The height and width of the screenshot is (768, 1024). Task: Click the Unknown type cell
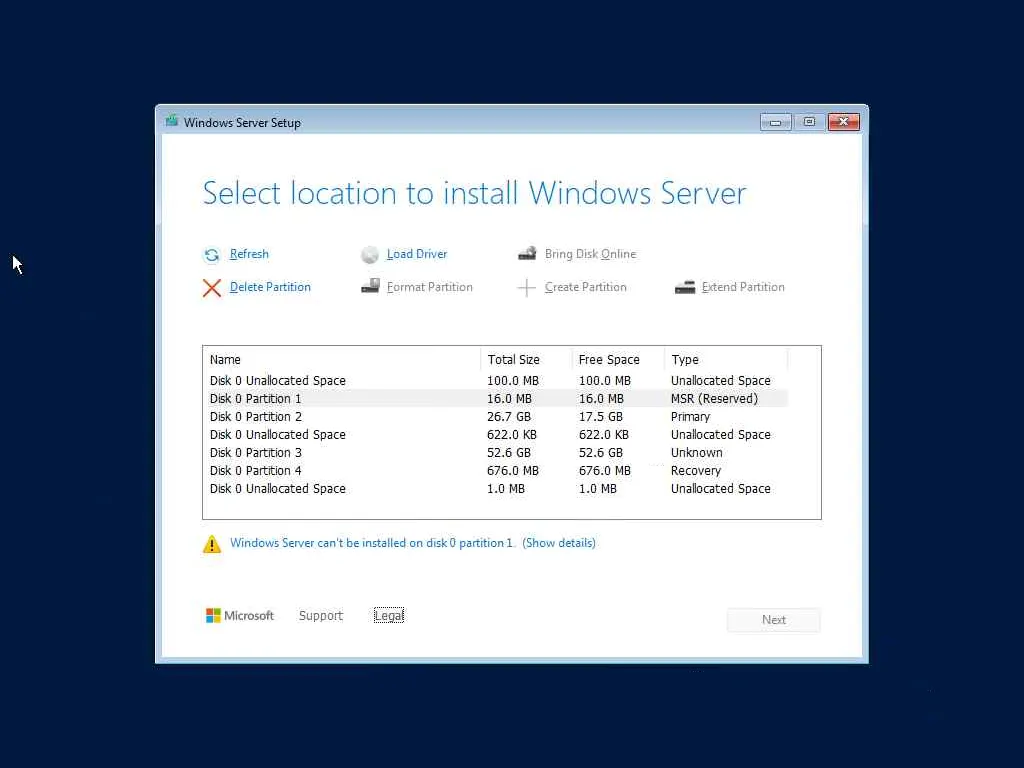[x=696, y=453]
